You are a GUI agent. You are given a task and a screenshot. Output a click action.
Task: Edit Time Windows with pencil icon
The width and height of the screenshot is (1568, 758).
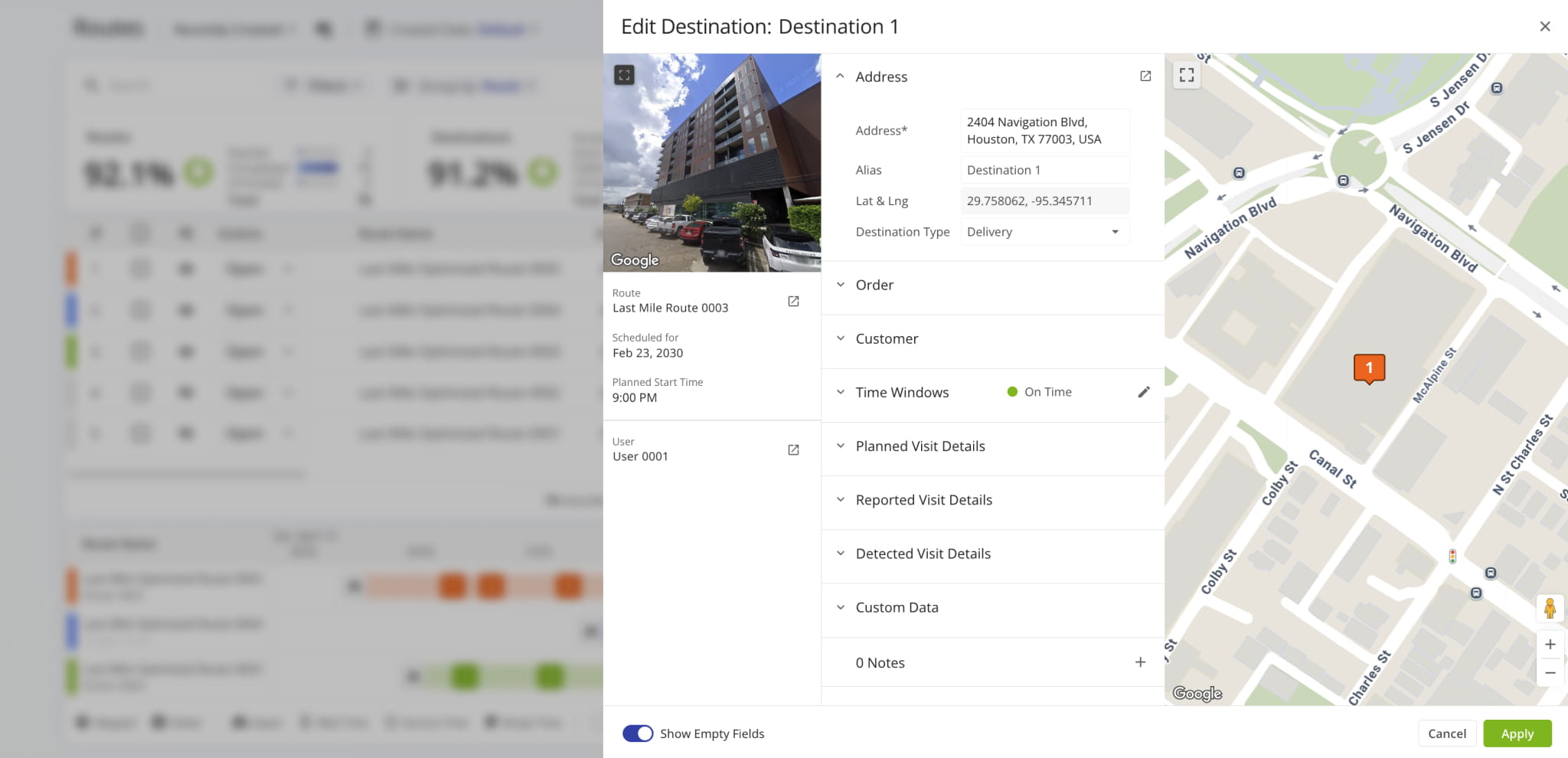click(1144, 392)
